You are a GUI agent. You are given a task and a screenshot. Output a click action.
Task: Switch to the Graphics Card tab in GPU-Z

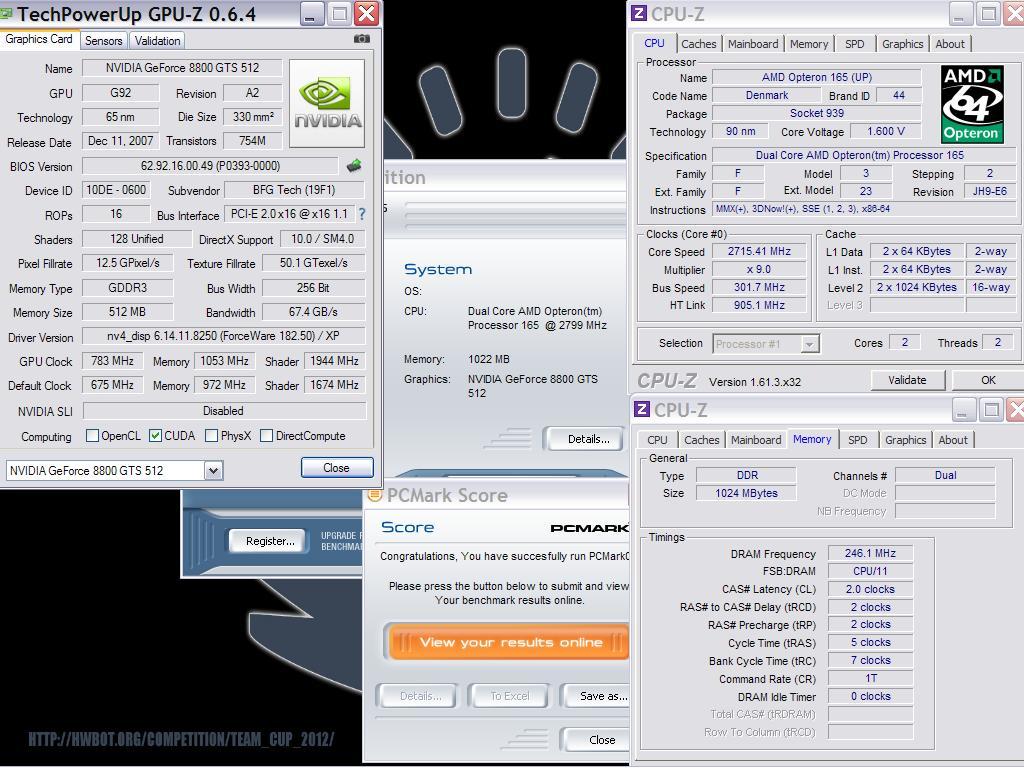tap(39, 39)
